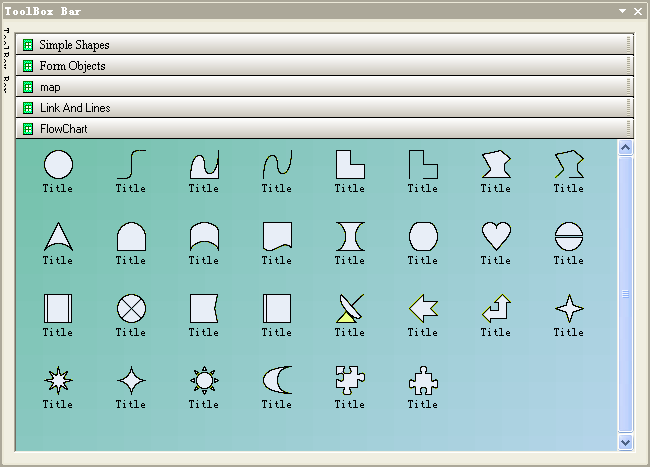Choose the left-pointing notched arrow shape
The image size is (650, 467).
click(423, 309)
